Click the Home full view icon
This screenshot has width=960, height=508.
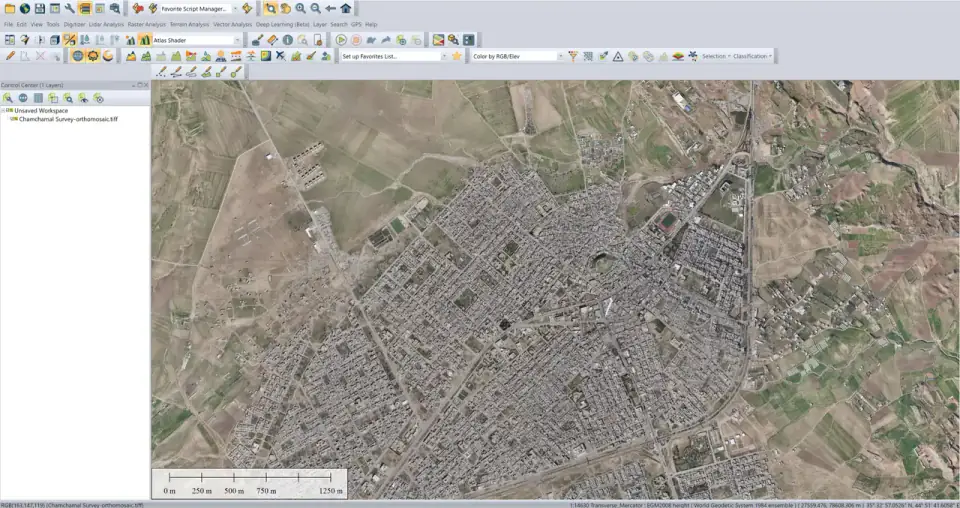pos(346,9)
